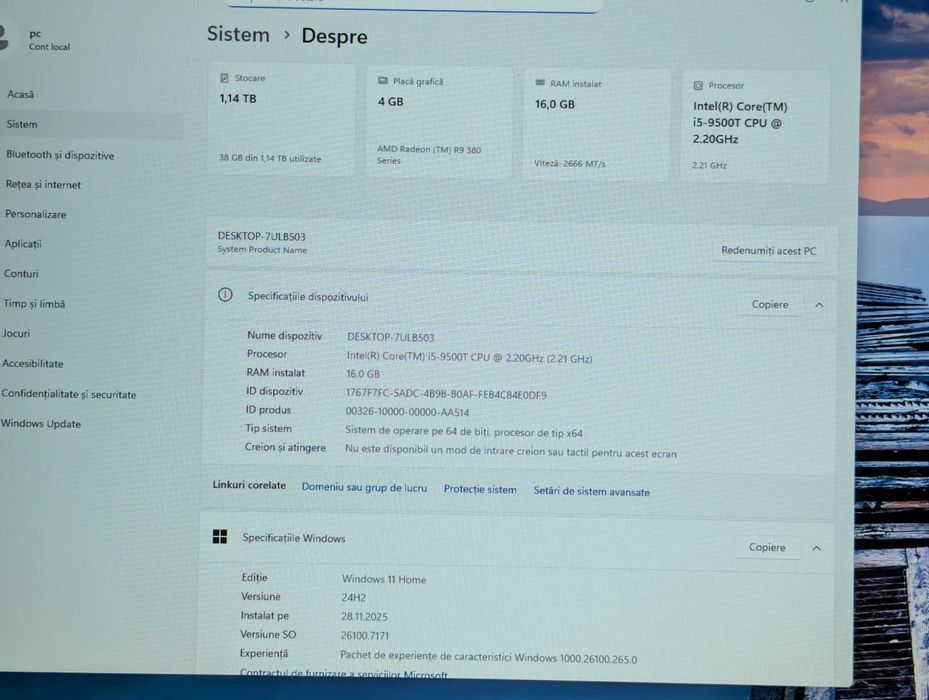Open the Intel Core i5-9500T processor card
This screenshot has height=700, width=929.
(755, 128)
